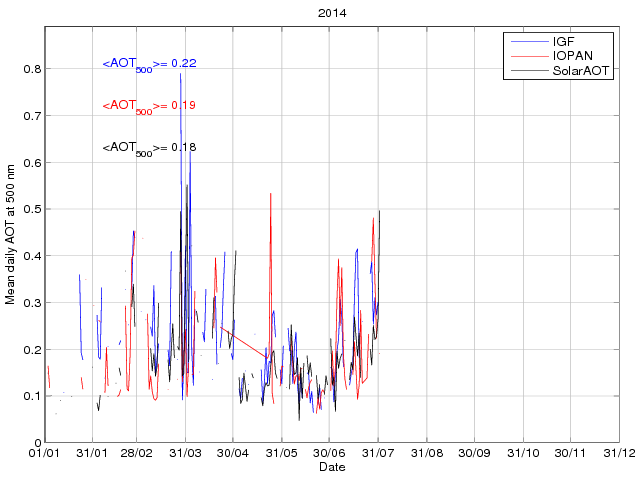Image resolution: width=640 pixels, height=480 pixels.
Task: Select the 31/07 date tick label
Action: 379,454
